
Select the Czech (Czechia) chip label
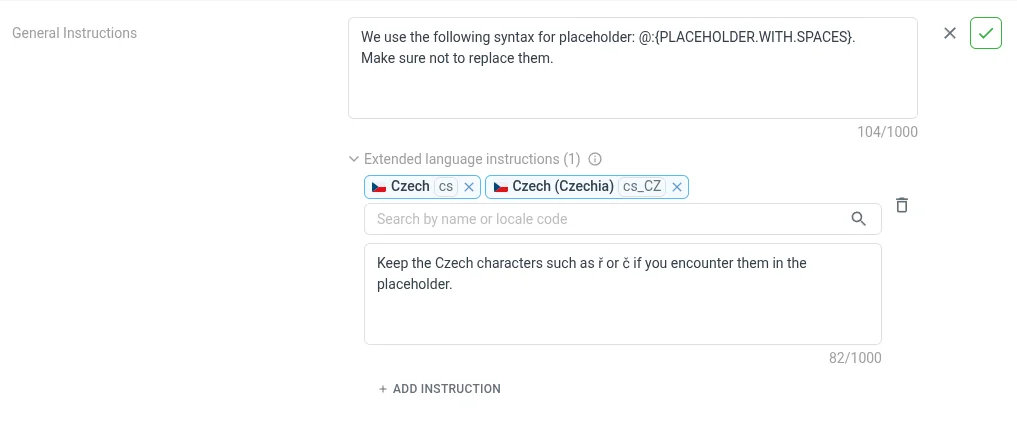[563, 187]
